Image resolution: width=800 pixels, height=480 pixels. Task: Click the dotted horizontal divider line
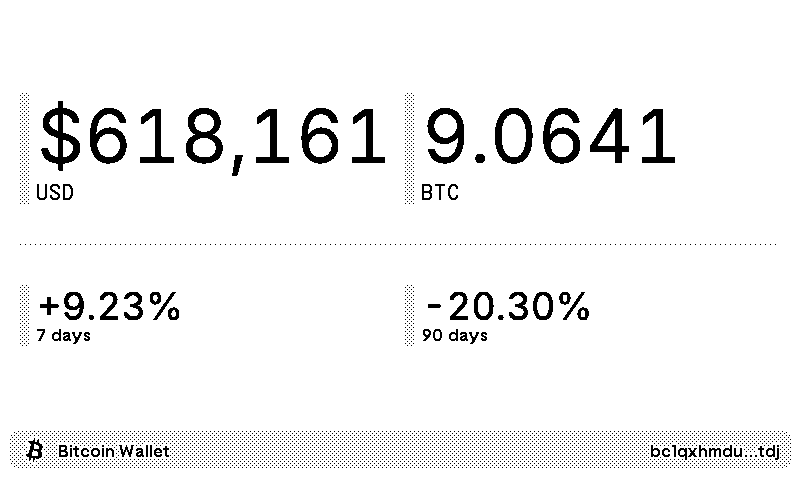tap(398, 243)
